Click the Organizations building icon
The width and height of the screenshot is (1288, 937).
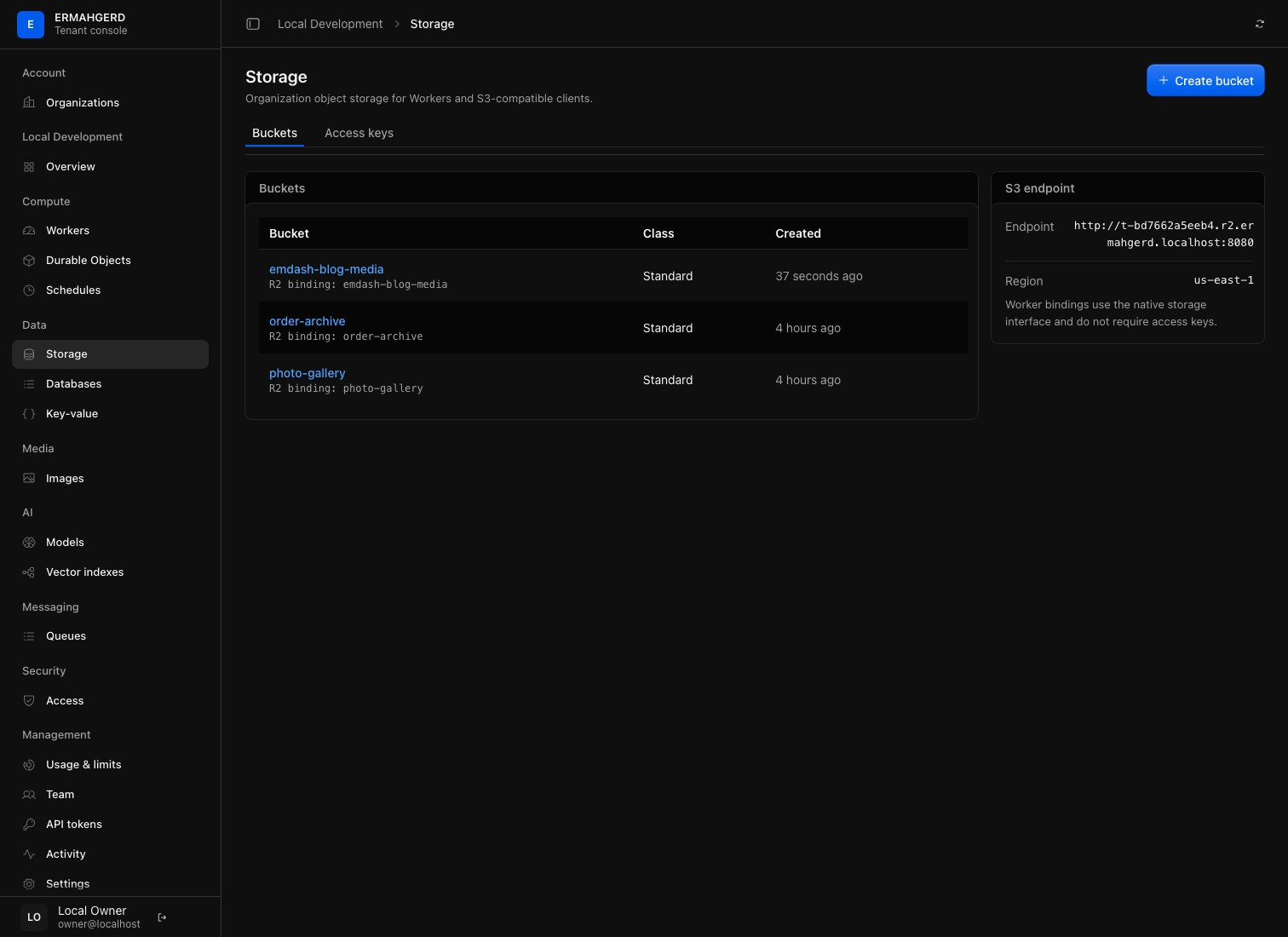click(29, 103)
